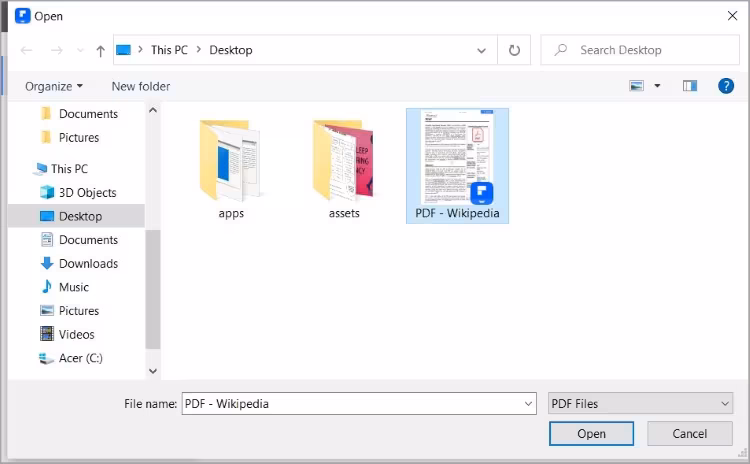The image size is (750, 464).
Task: Click the Forward navigation arrow
Action: pos(56,50)
